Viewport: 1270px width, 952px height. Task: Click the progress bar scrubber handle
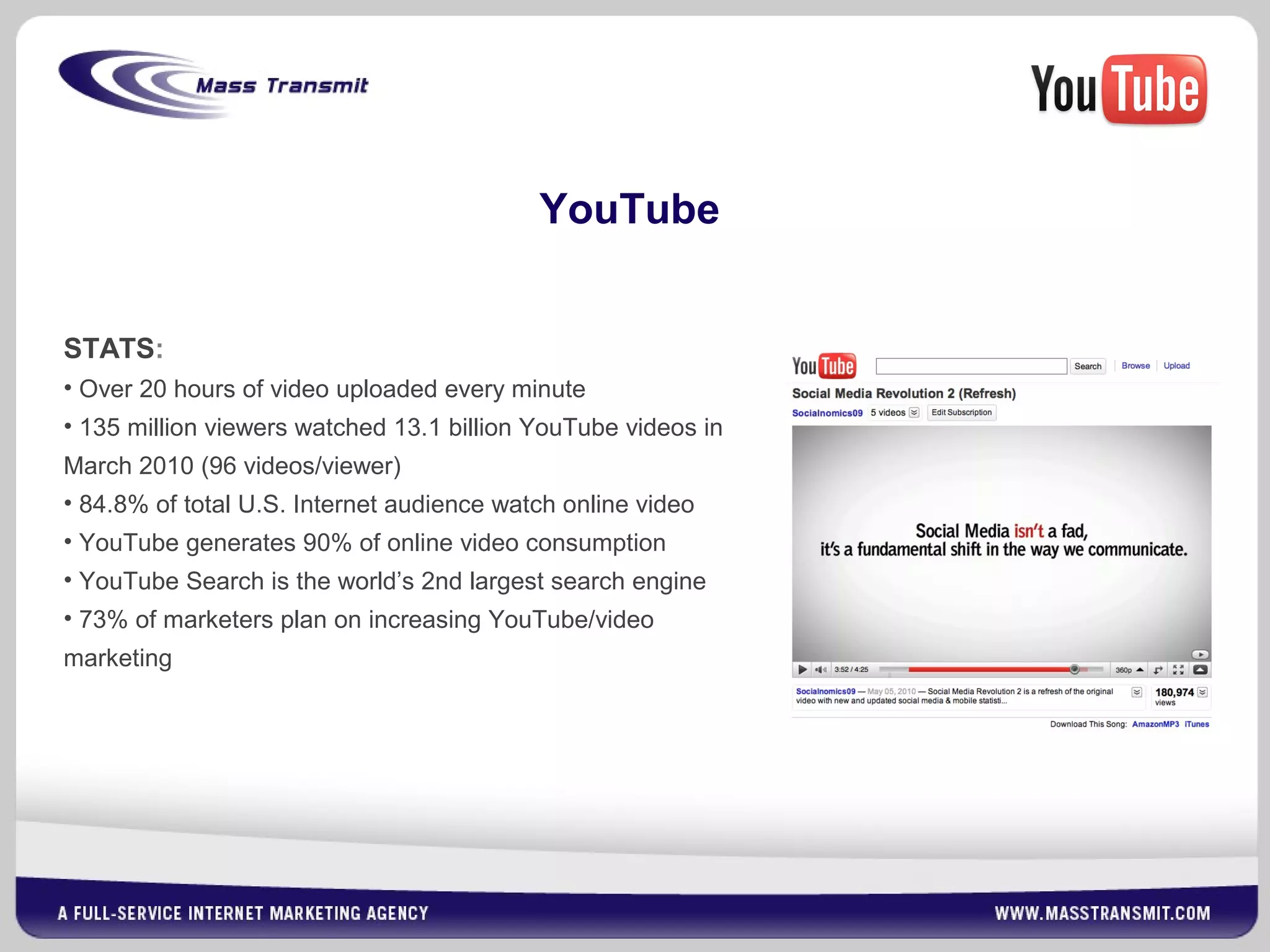(1074, 669)
